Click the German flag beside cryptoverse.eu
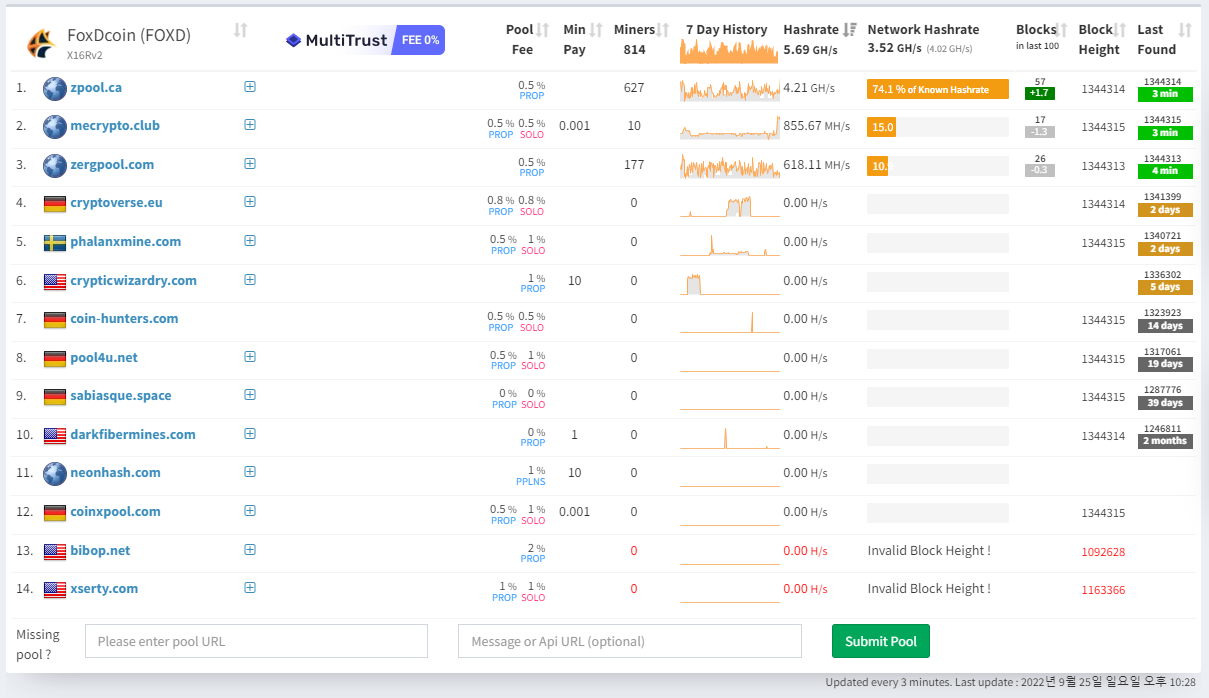The image size is (1209, 698). (x=55, y=204)
